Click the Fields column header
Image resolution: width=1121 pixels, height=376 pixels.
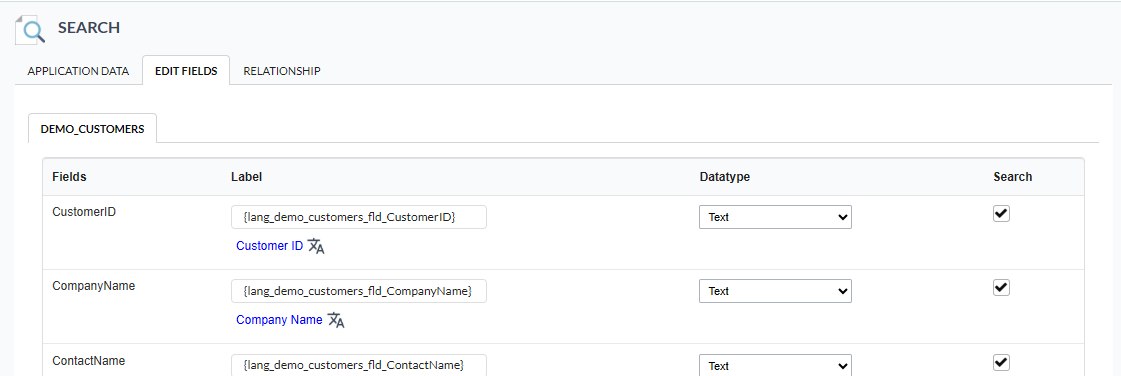coord(69,177)
